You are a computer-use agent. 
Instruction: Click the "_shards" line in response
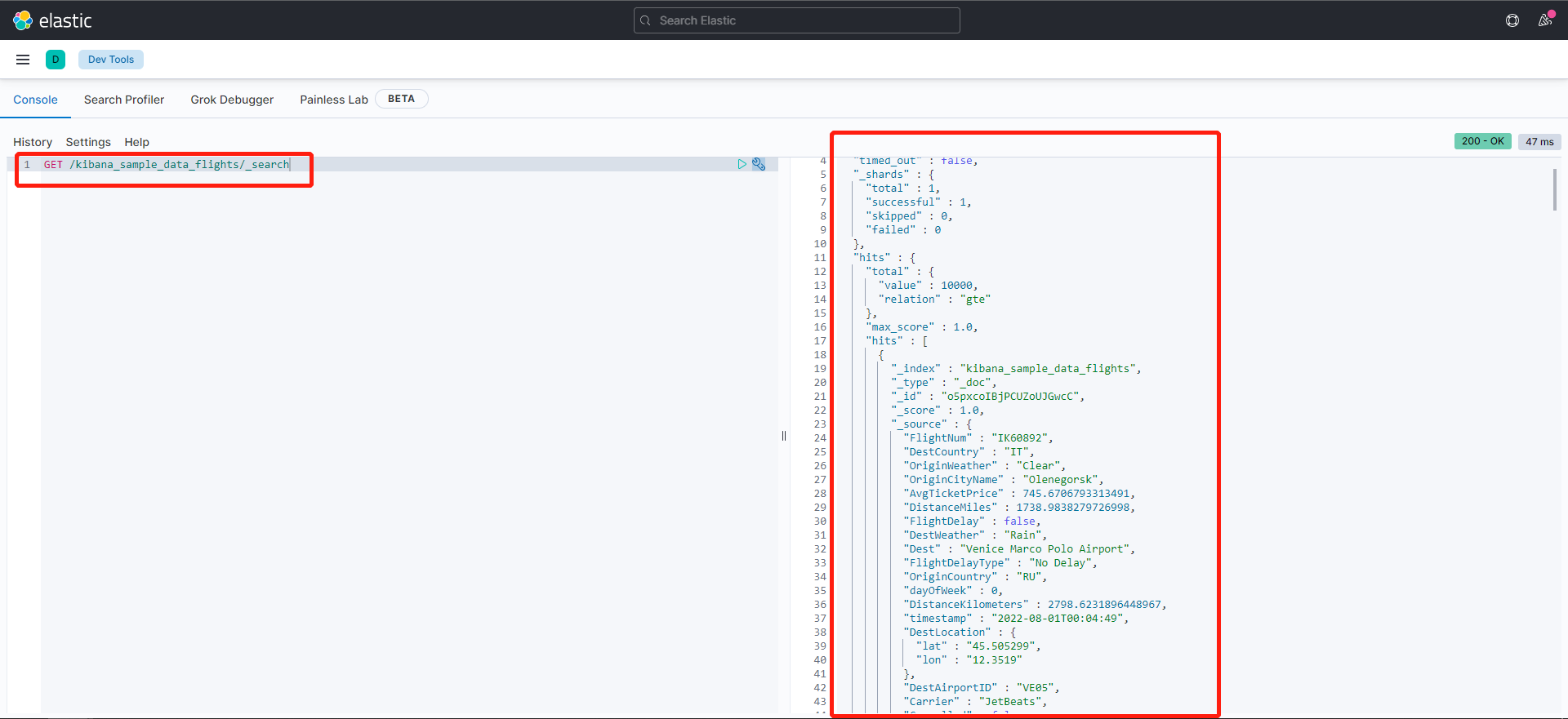pyautogui.click(x=893, y=175)
